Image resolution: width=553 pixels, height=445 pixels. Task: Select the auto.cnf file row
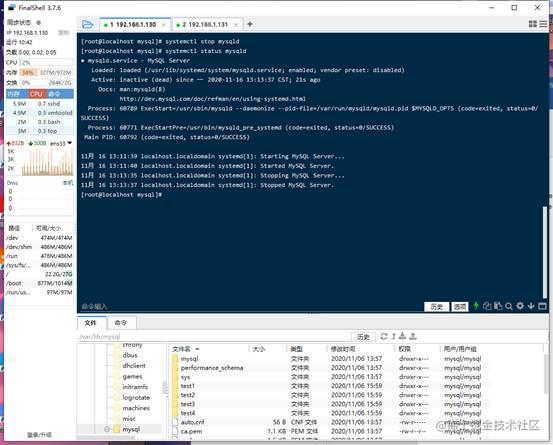[356, 422]
